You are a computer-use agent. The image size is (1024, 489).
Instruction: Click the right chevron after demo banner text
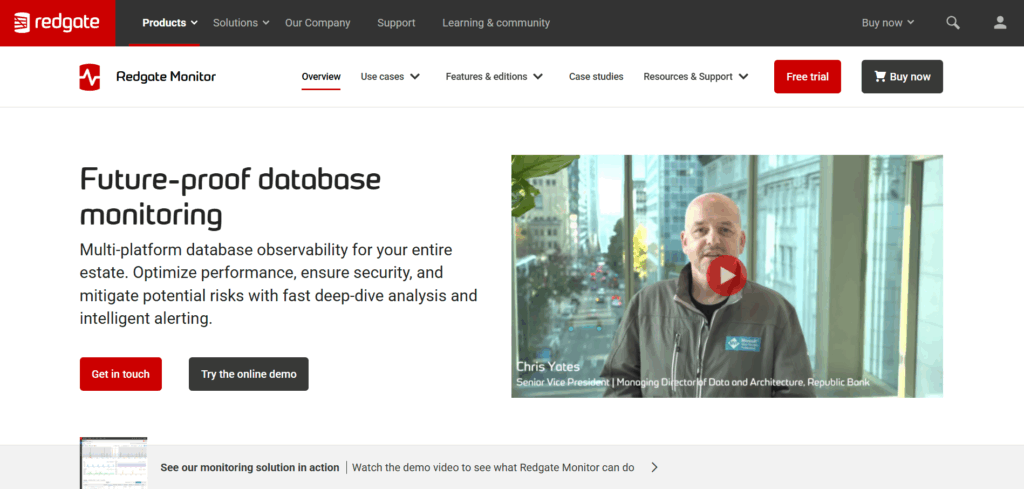click(654, 467)
